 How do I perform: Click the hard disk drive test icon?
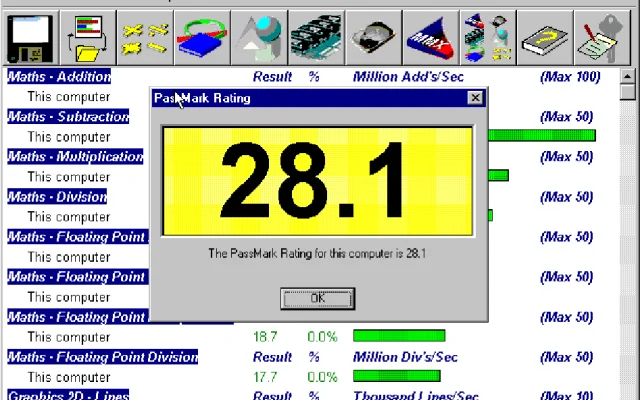[x=372, y=37]
